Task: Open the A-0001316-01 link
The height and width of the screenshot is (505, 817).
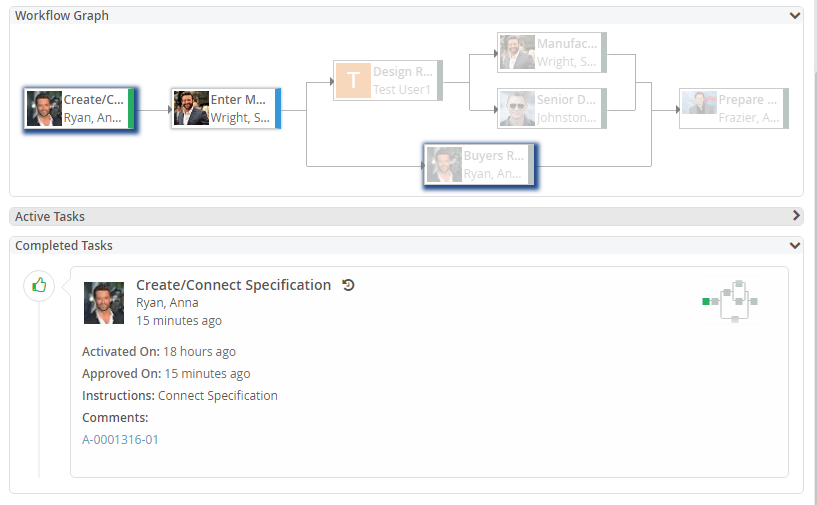Action: (120, 440)
